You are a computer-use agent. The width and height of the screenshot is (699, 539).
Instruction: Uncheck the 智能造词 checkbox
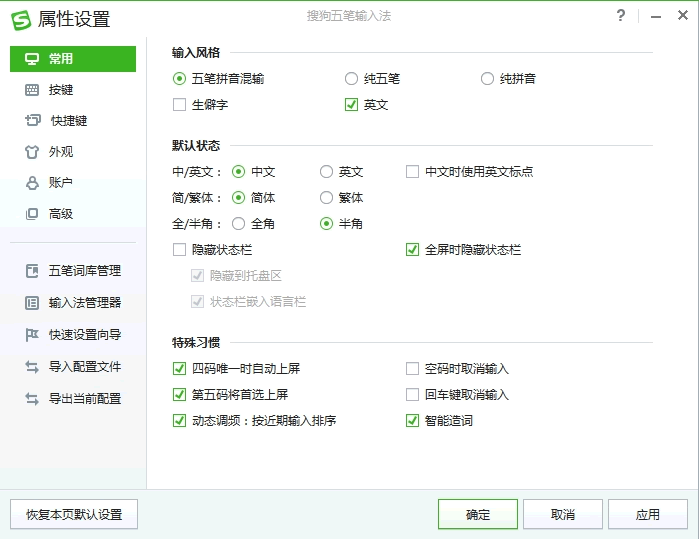pyautogui.click(x=412, y=421)
